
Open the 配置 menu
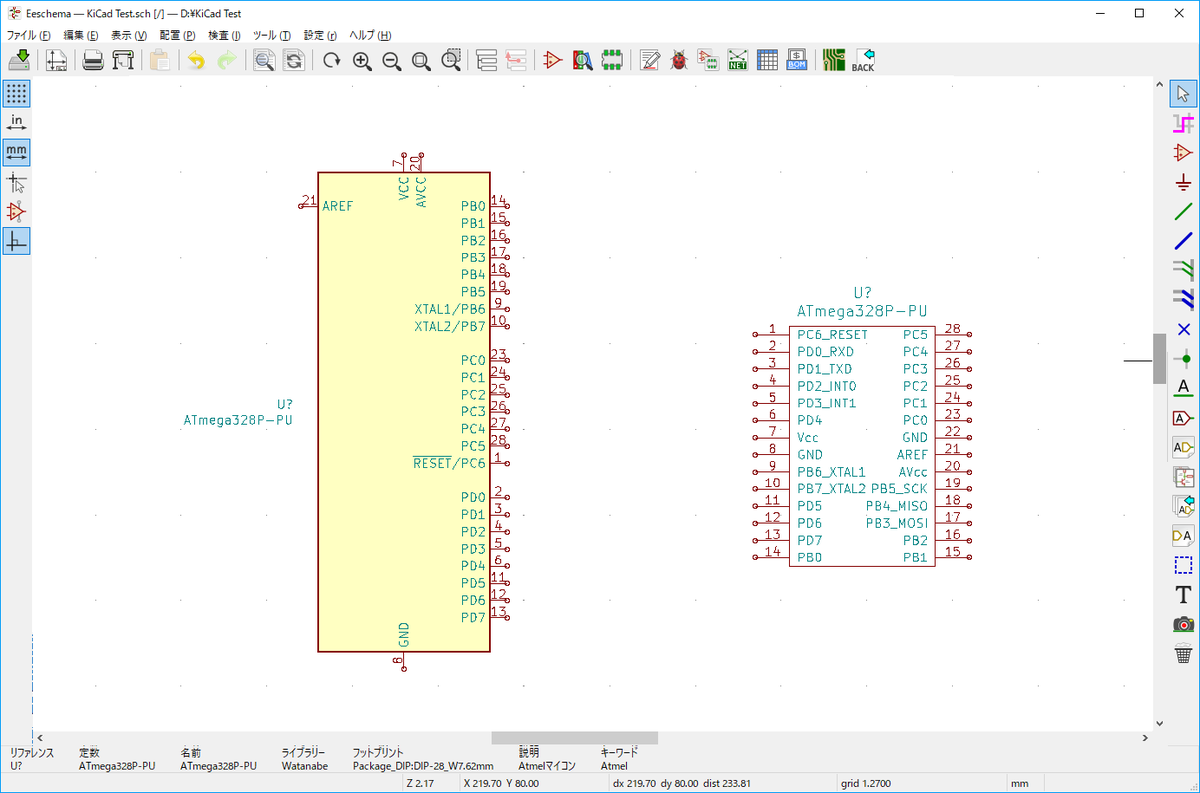[177, 35]
